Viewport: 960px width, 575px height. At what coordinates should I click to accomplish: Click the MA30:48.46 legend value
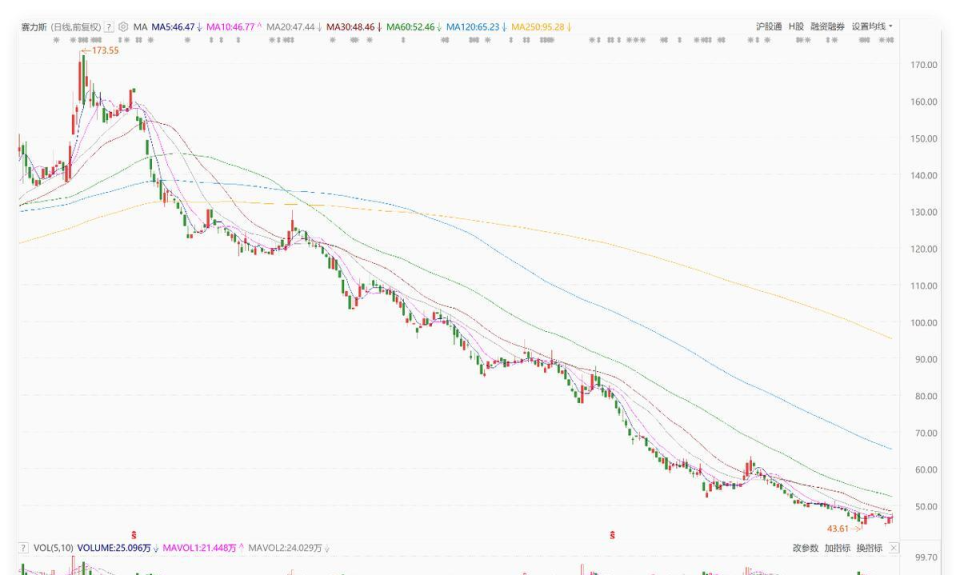pos(350,27)
